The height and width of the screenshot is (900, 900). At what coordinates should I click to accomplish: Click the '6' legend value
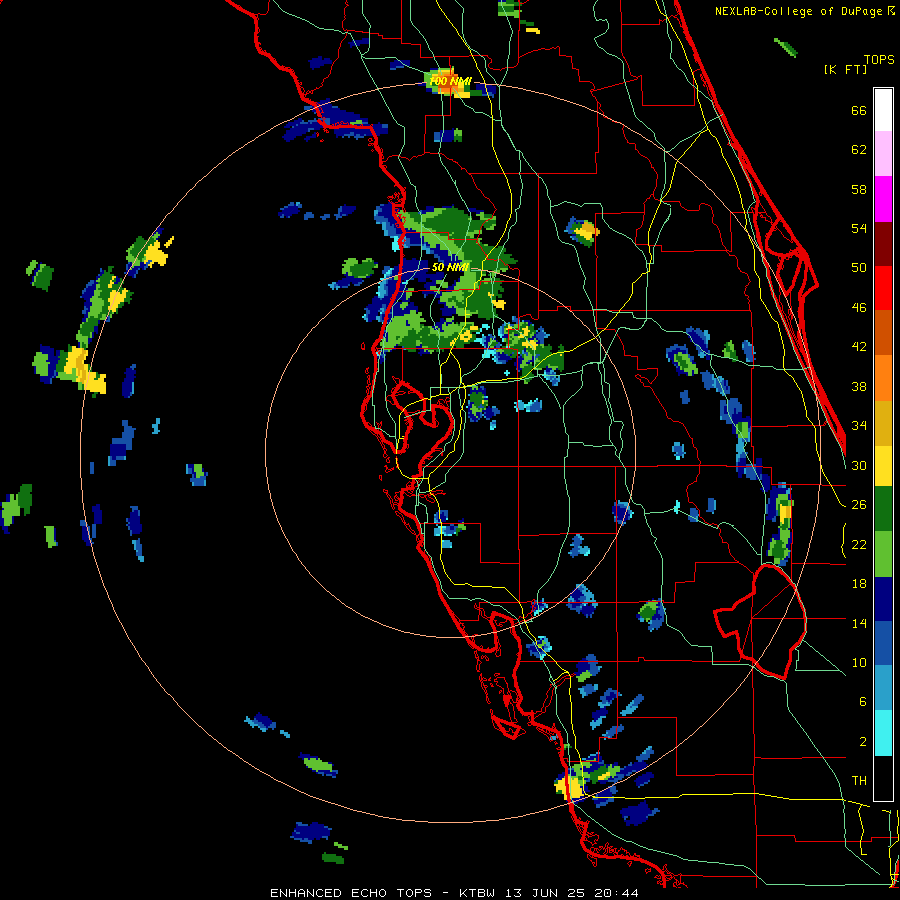tap(863, 702)
